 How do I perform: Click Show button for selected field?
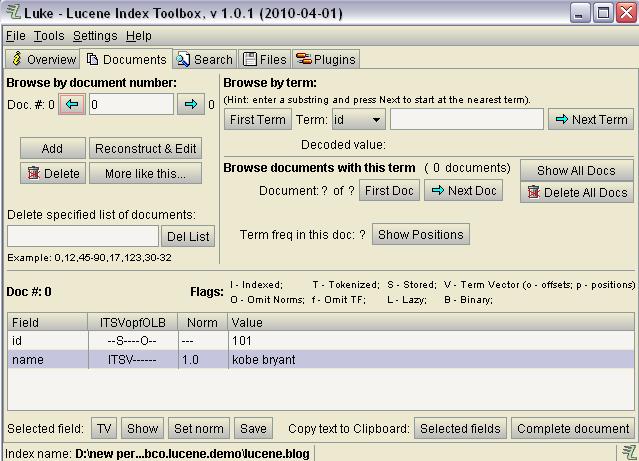click(x=142, y=428)
